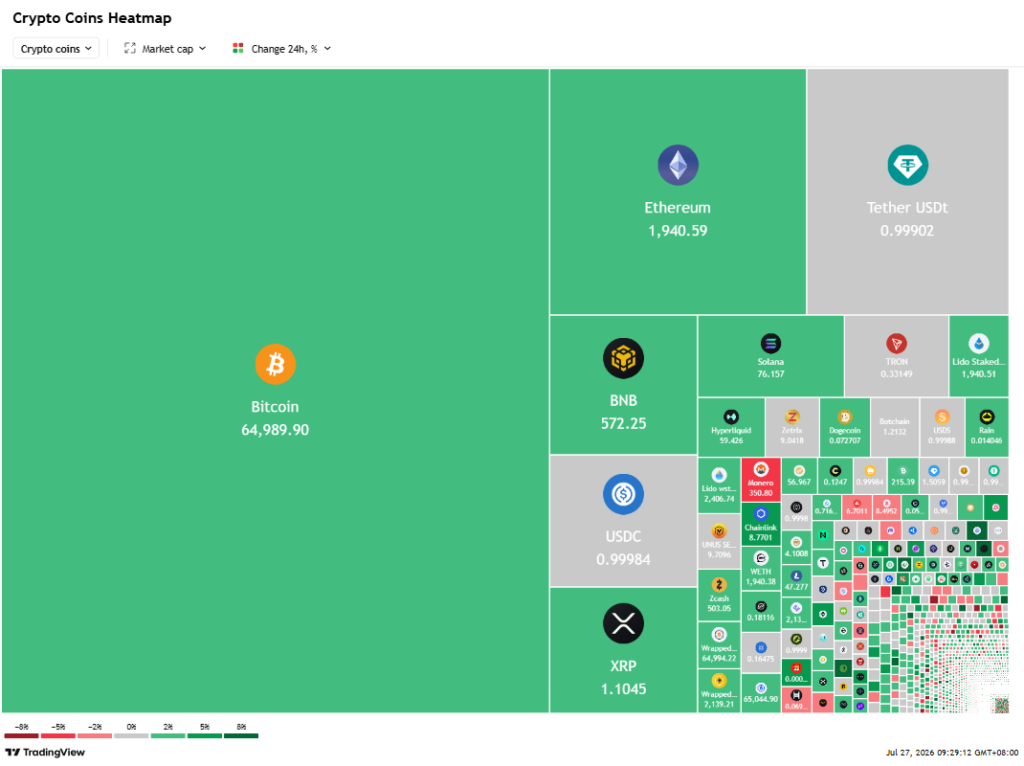Click the tile showing 0.18116

point(761,613)
